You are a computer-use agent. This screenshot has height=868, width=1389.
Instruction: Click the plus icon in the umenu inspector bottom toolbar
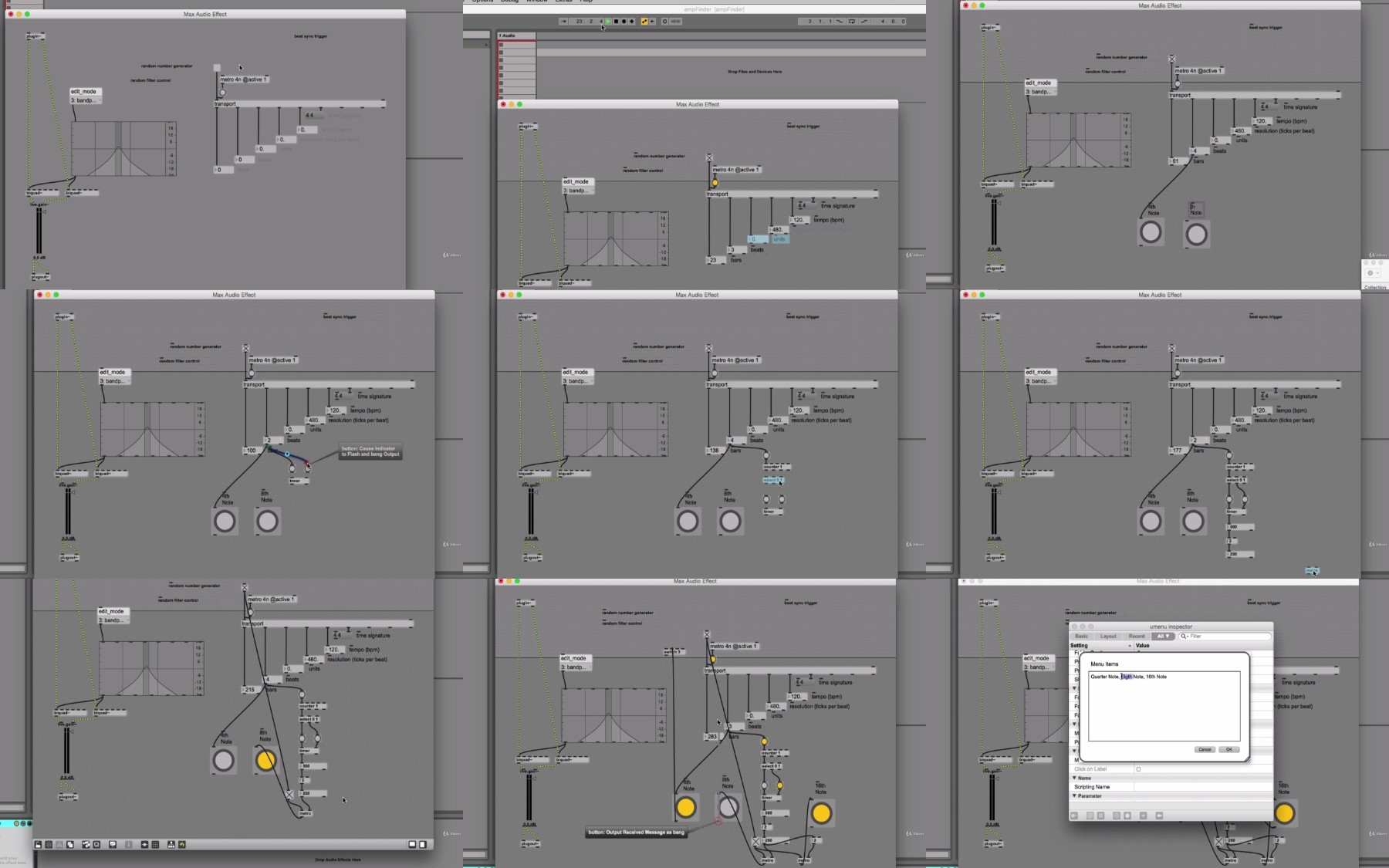1143,816
